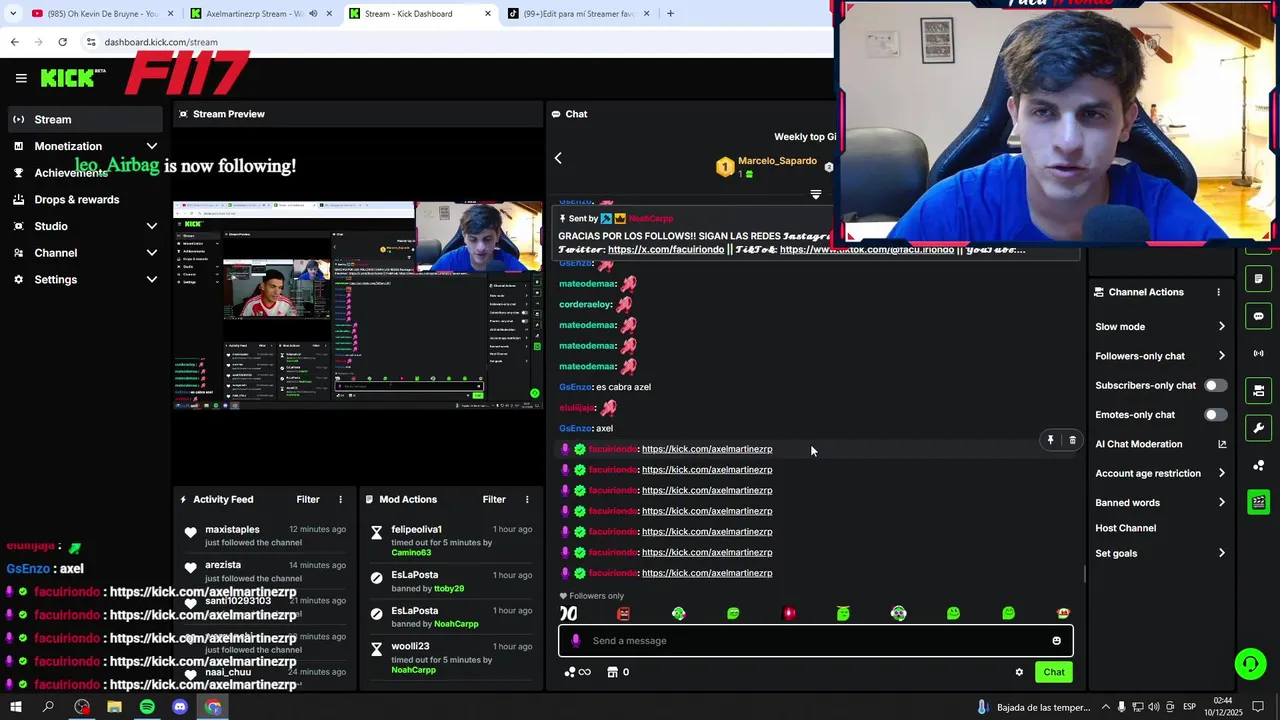1280x720 pixels.
Task: Open Channel Actions three-dot menu
Action: (x=1218, y=292)
